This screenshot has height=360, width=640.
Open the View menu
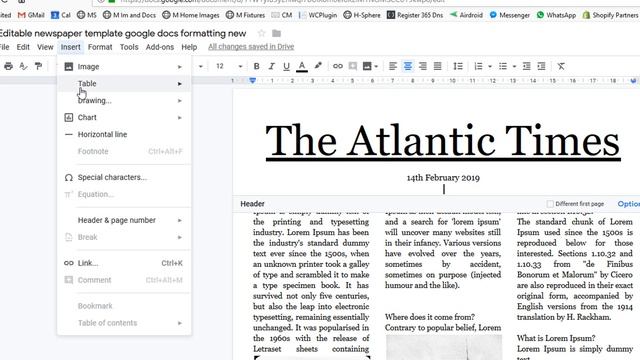(45, 47)
